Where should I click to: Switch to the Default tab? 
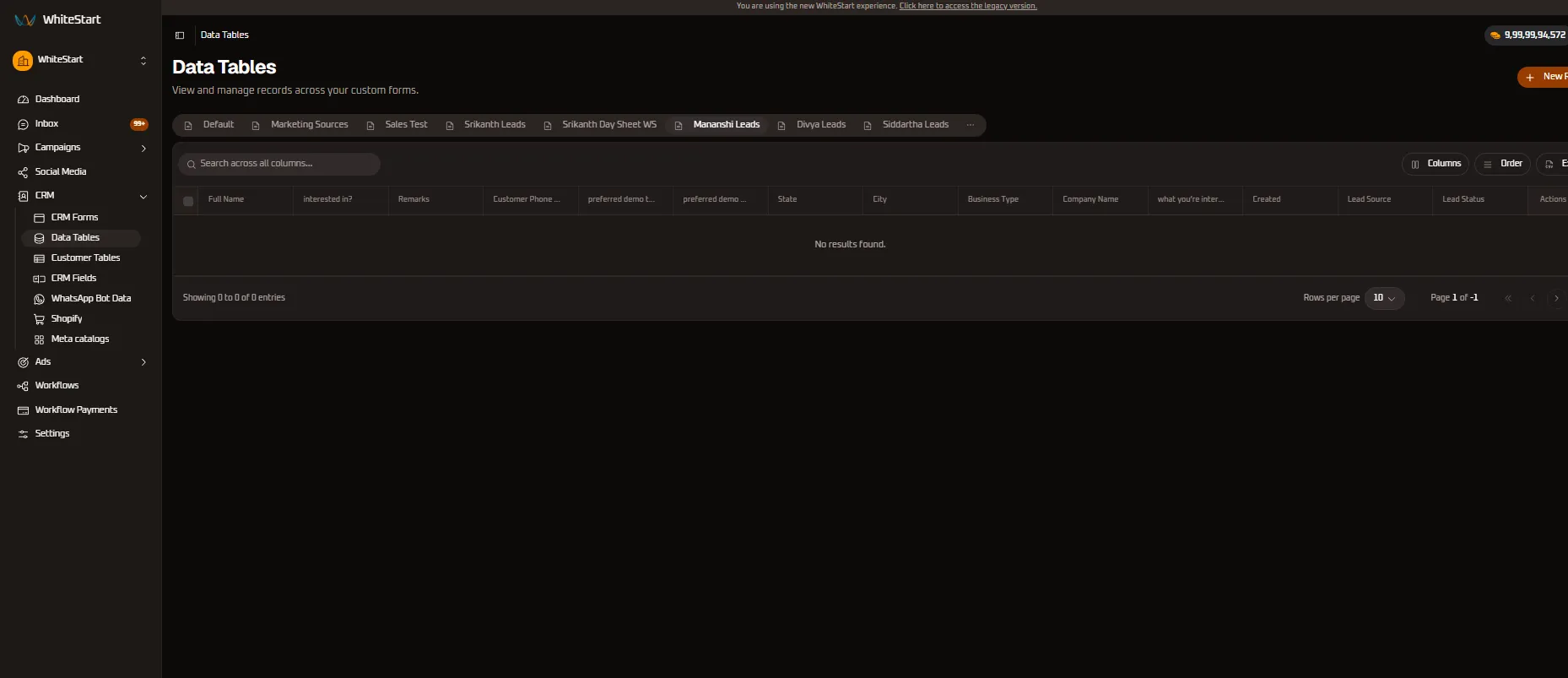click(x=209, y=125)
